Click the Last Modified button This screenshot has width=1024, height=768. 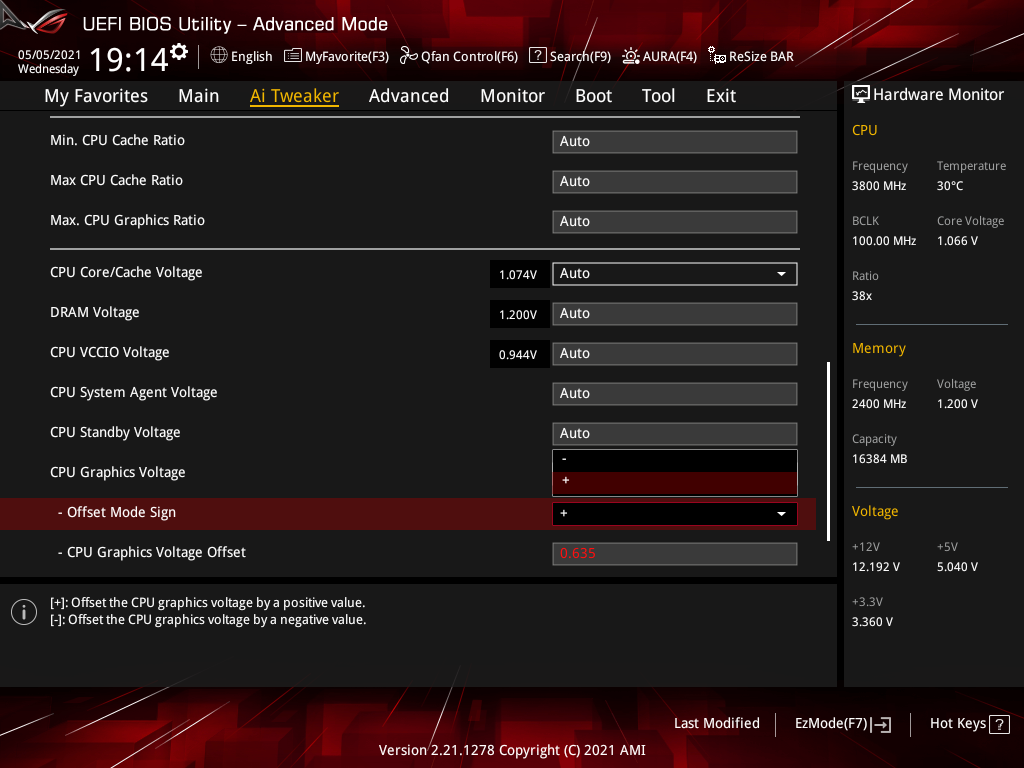(x=716, y=723)
